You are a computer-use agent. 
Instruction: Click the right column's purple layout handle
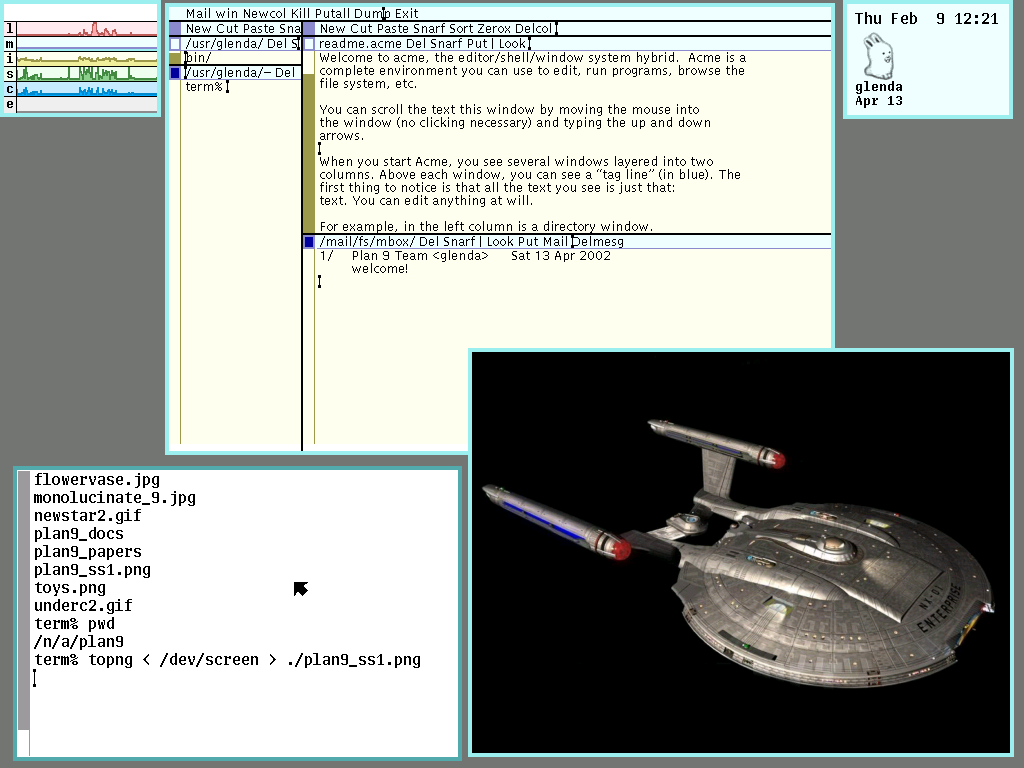click(309, 29)
